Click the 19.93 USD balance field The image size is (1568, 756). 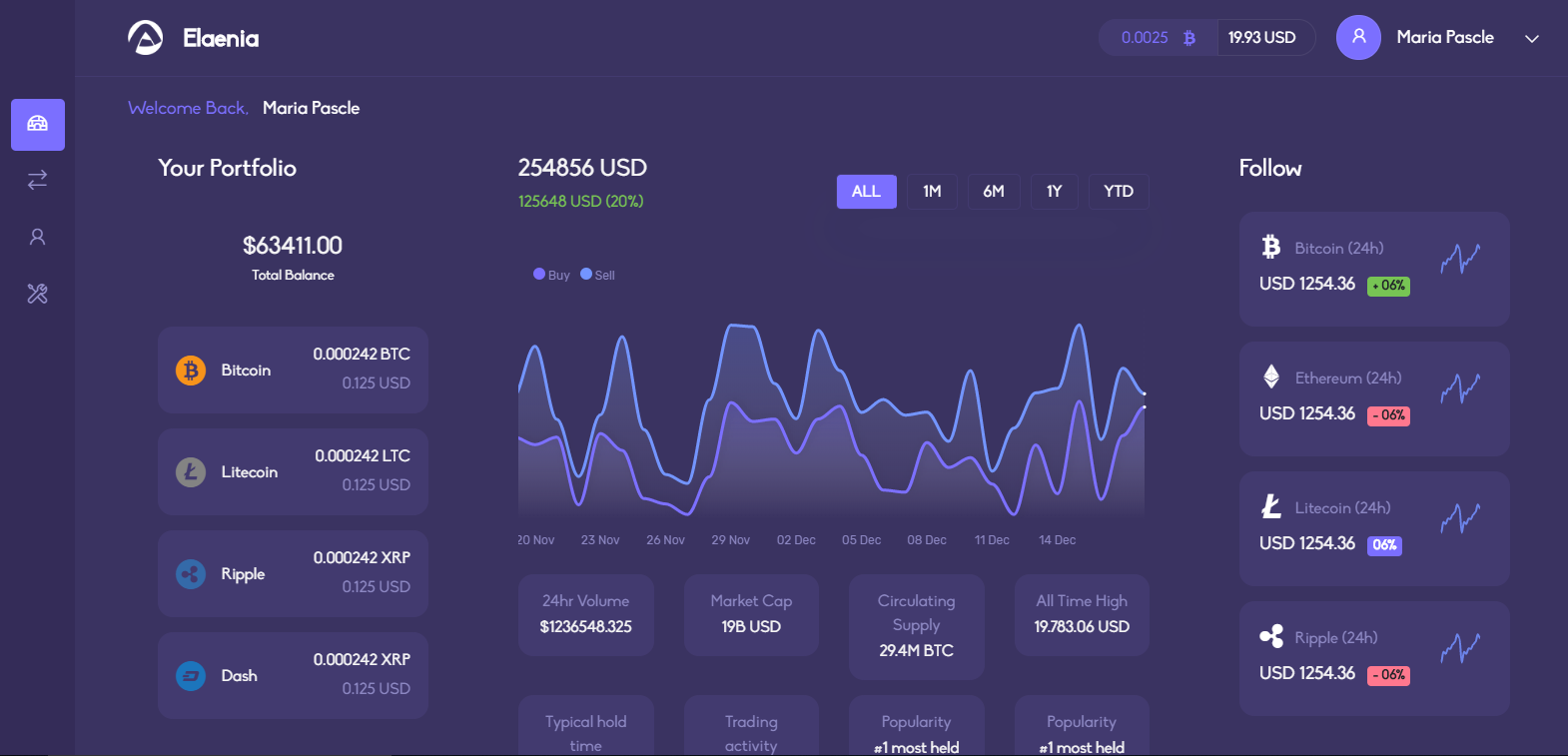coord(1262,38)
